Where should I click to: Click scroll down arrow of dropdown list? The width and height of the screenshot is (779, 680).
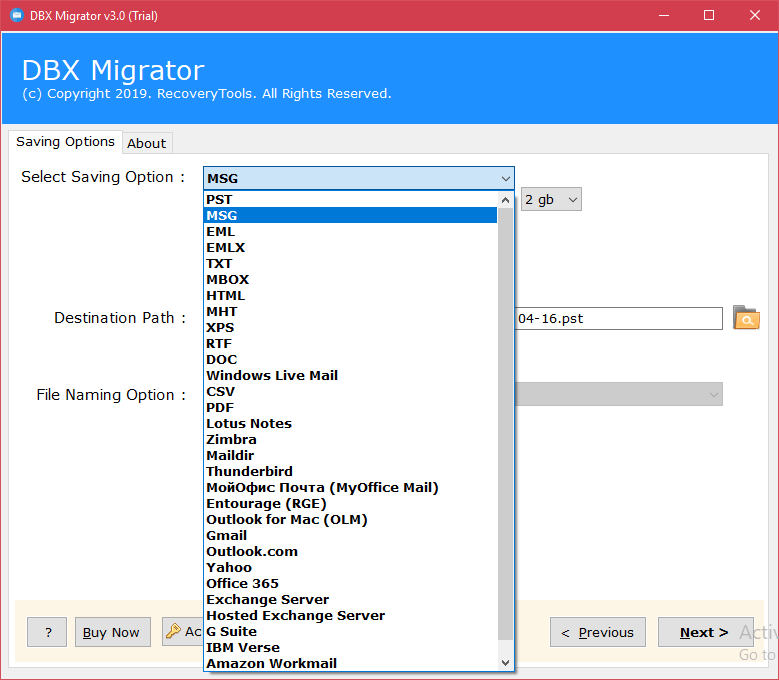point(505,663)
